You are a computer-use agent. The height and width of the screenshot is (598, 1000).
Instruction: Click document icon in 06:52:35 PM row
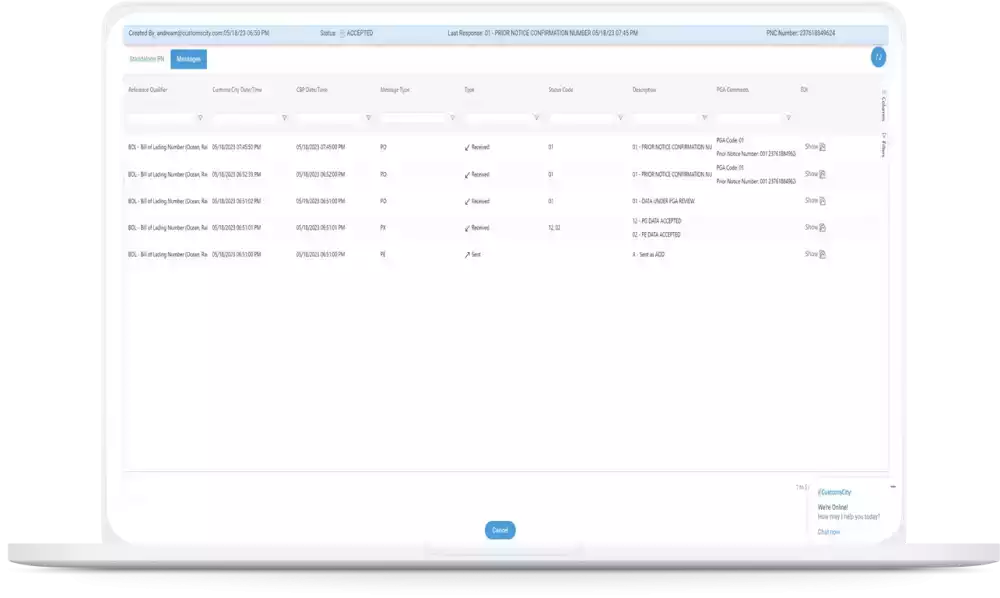pyautogui.click(x=823, y=174)
